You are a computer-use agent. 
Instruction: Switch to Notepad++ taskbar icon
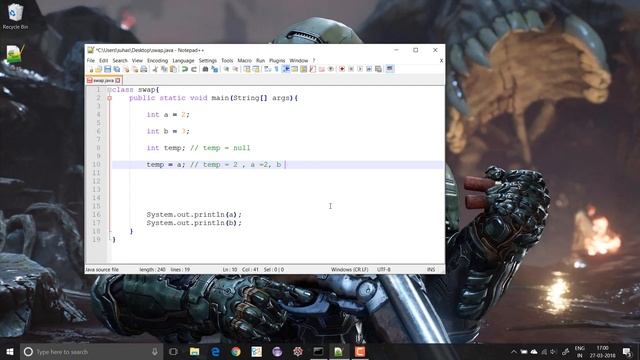[x=339, y=351]
